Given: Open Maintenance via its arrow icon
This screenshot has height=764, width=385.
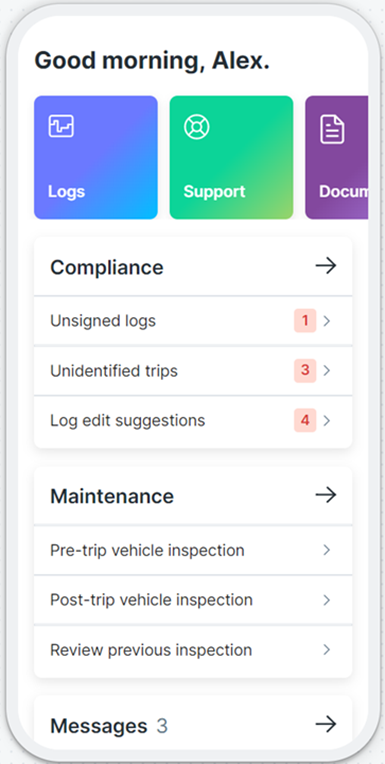Looking at the screenshot, I should click(326, 495).
